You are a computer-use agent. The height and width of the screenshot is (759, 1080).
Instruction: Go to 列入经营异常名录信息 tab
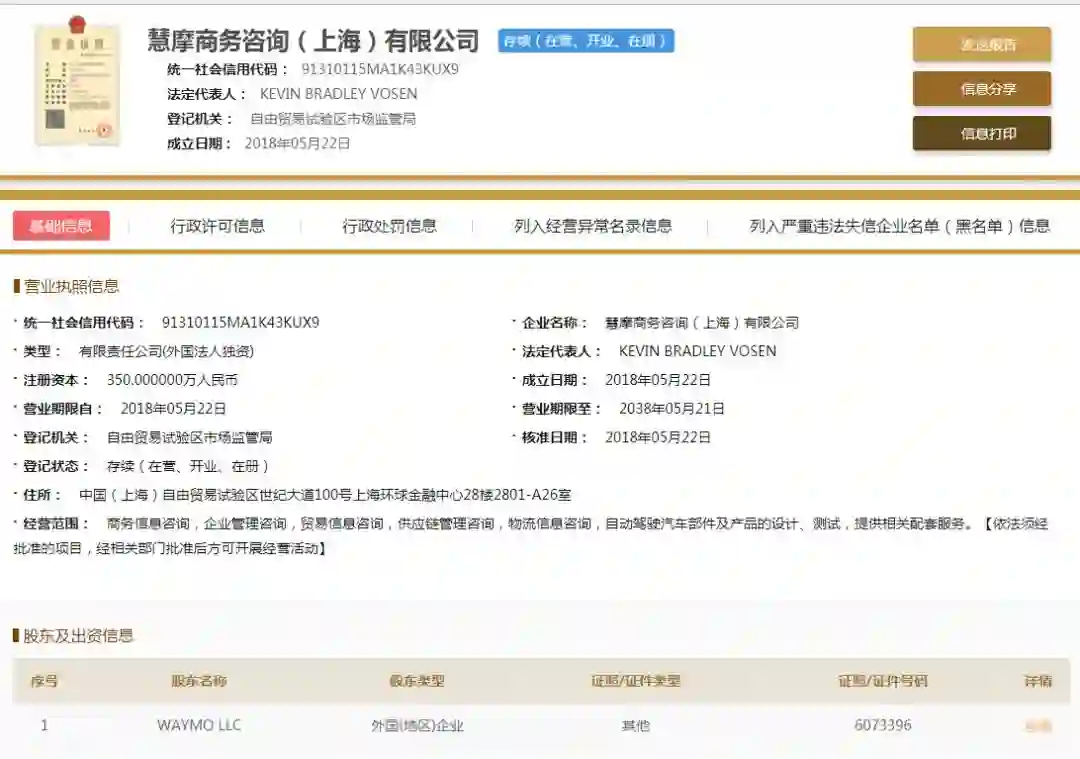click(x=593, y=226)
